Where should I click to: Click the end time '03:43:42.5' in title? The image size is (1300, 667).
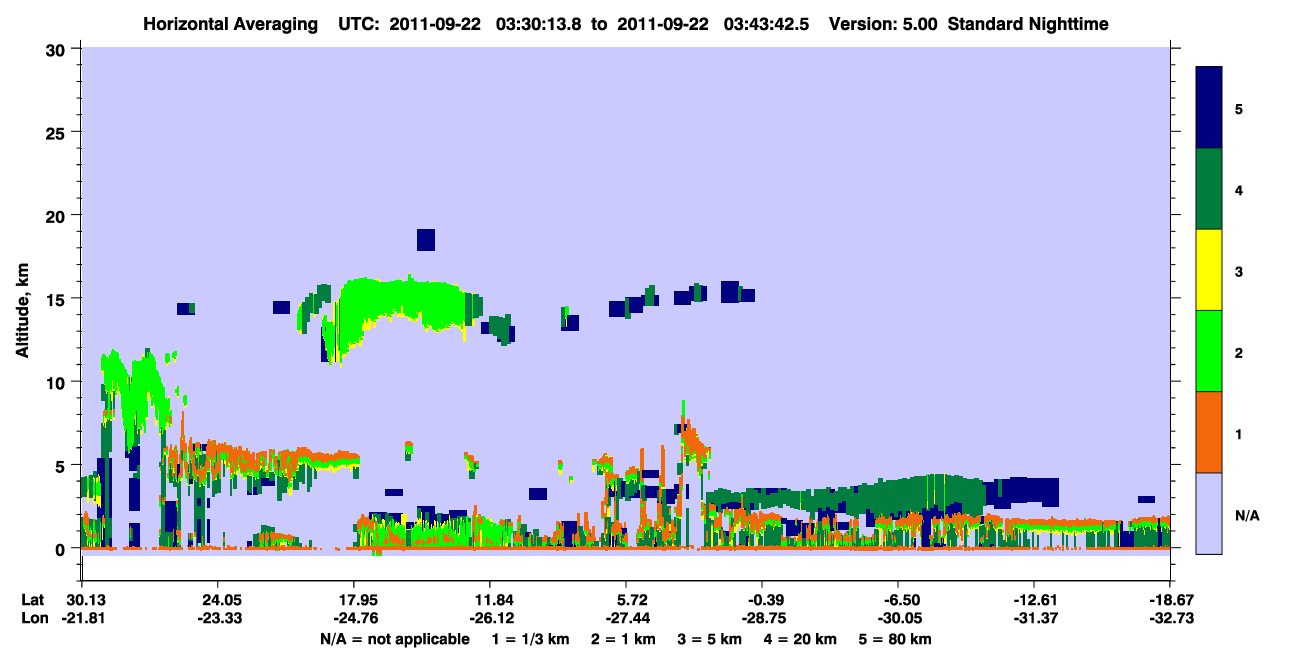point(767,24)
